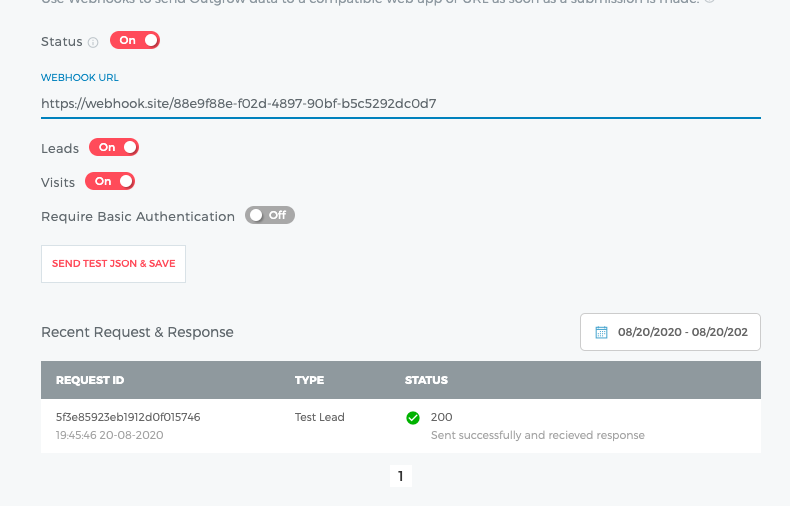Select request ID 5f3e85923eb1912d0f015746

coord(128,417)
